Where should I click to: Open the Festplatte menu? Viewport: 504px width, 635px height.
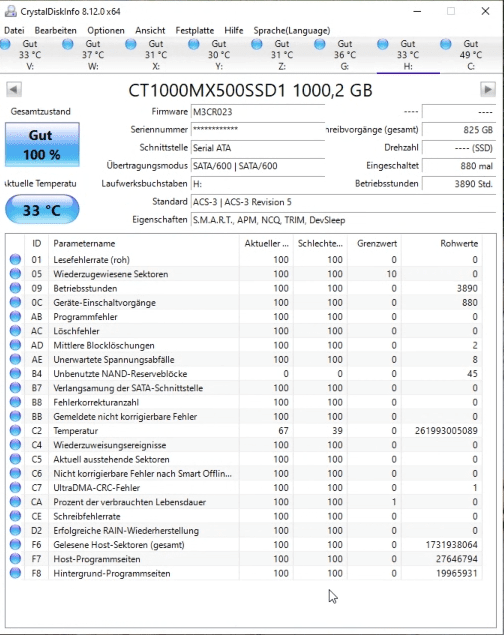pos(195,30)
